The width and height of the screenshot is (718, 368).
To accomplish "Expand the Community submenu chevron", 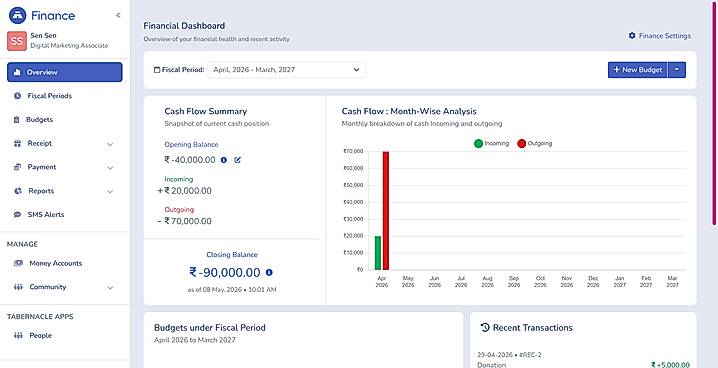I will [110, 288].
